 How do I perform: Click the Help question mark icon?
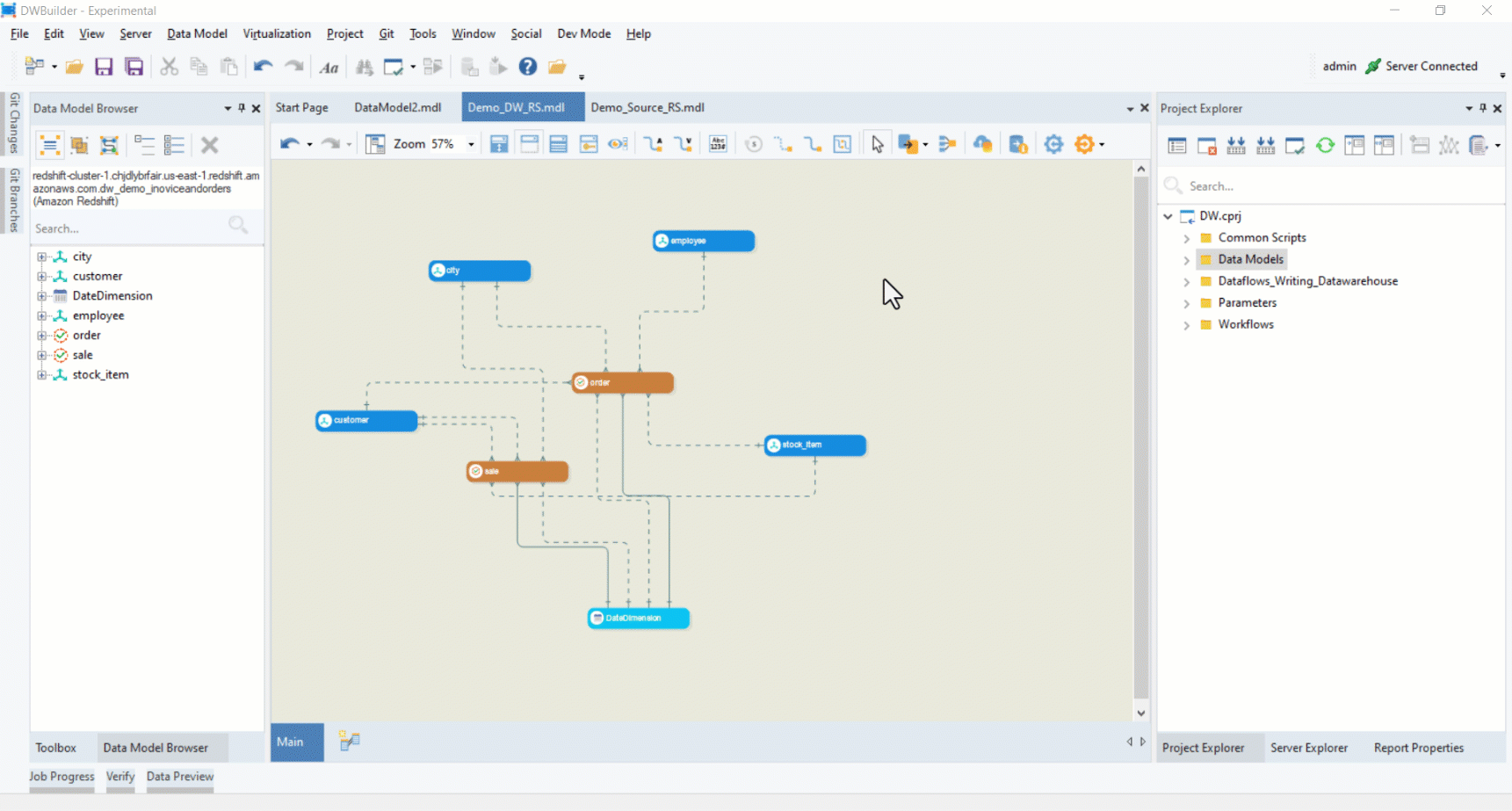(x=527, y=67)
